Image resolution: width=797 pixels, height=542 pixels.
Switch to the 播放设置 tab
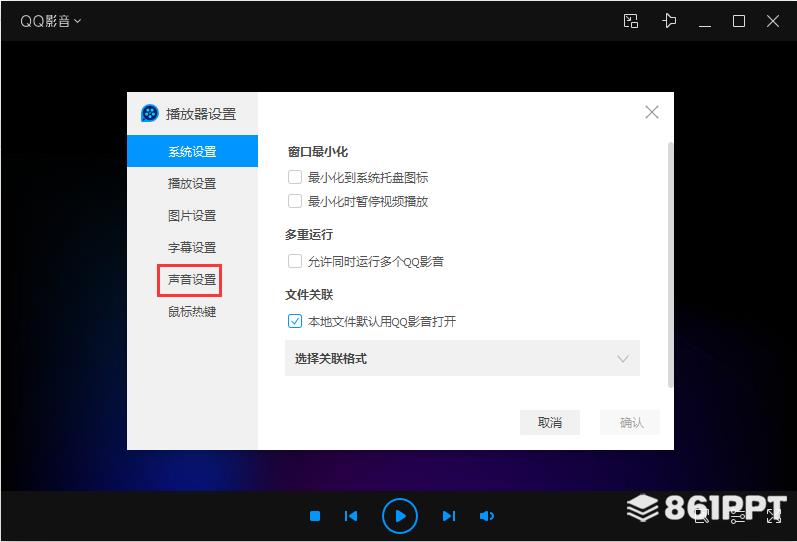pos(192,183)
